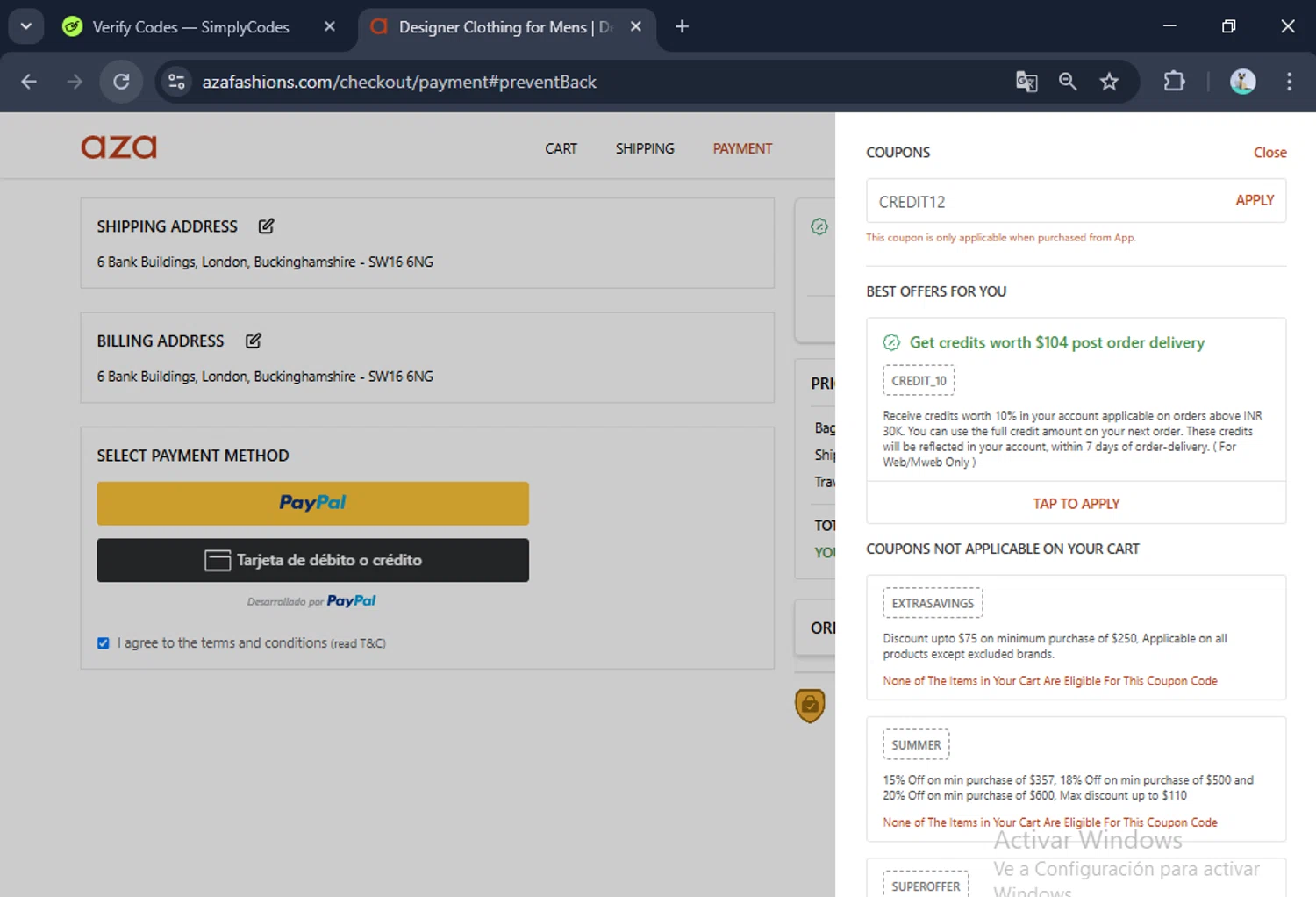Open the read T&C link
The image size is (1316, 897).
tap(358, 643)
